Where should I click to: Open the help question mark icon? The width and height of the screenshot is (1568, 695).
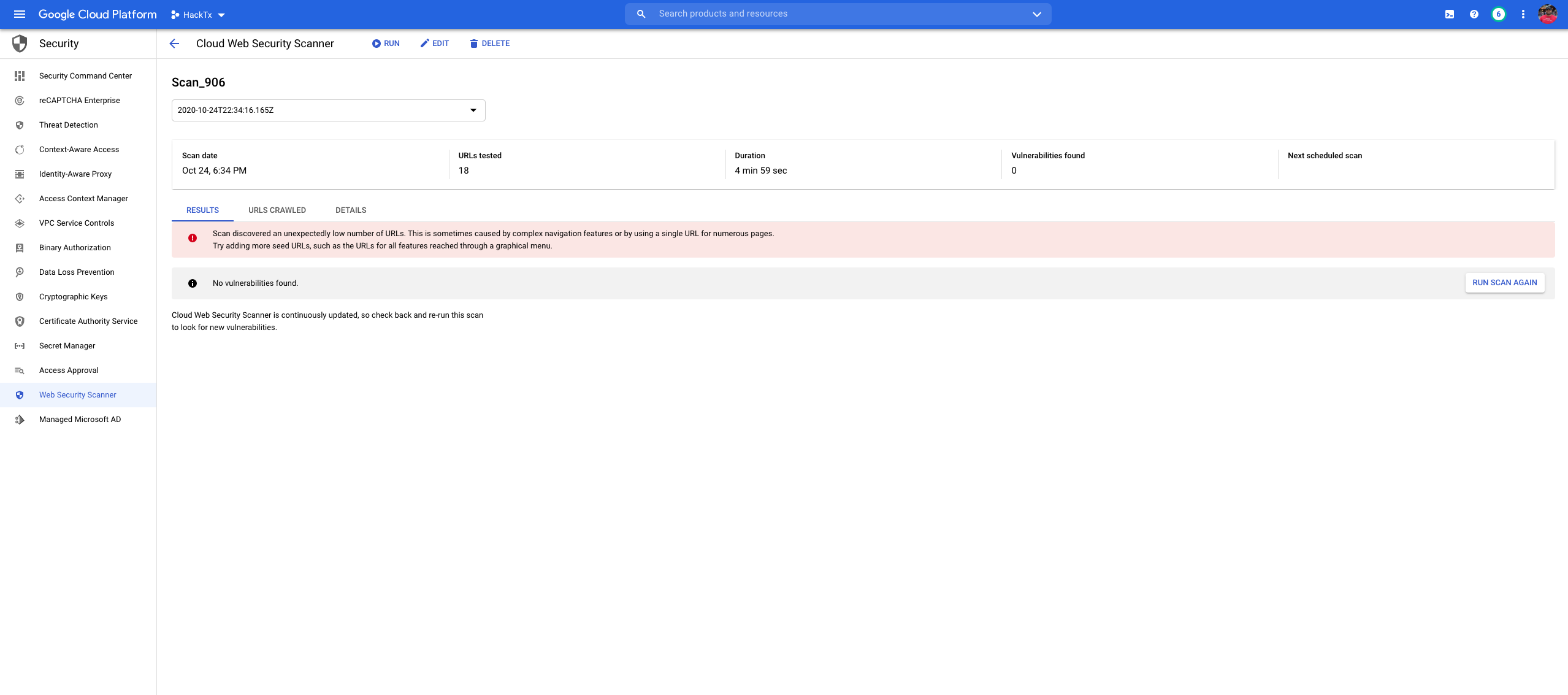tap(1474, 14)
